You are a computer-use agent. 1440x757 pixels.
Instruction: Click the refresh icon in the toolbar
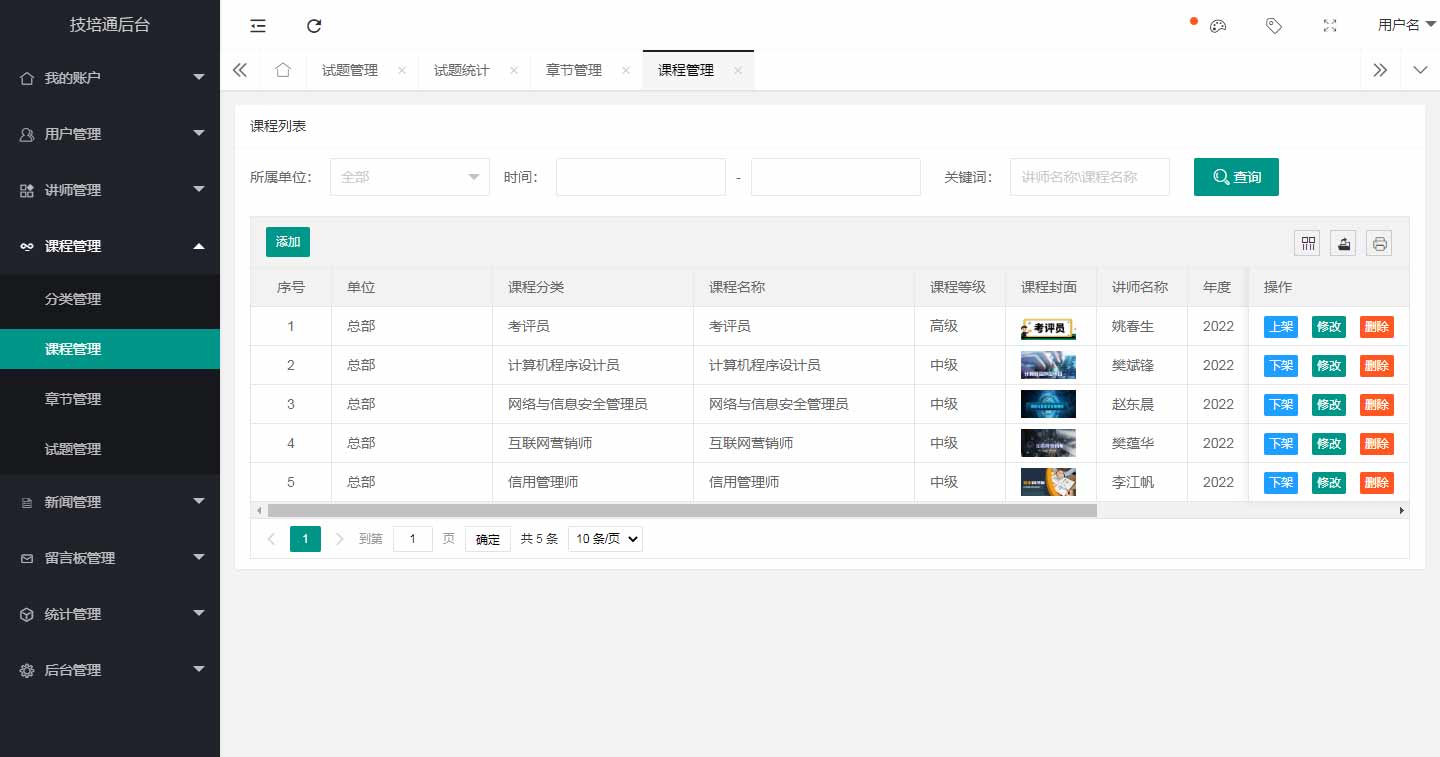point(315,25)
